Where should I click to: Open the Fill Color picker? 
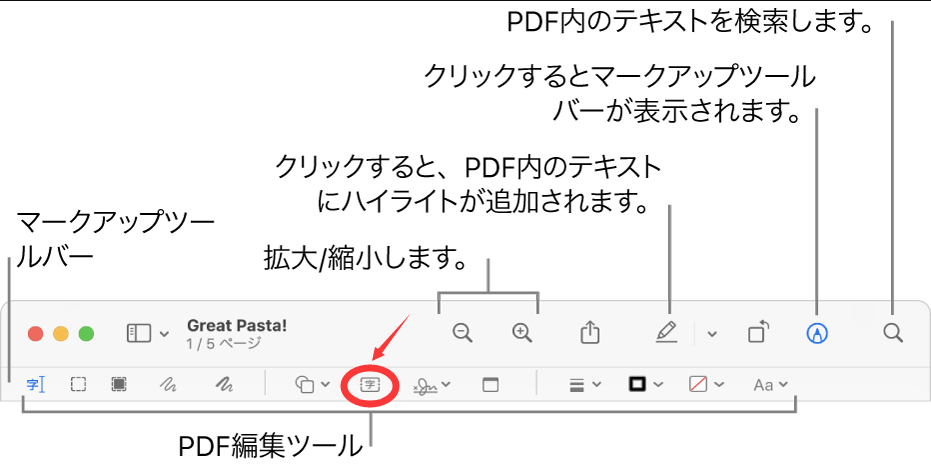click(707, 385)
